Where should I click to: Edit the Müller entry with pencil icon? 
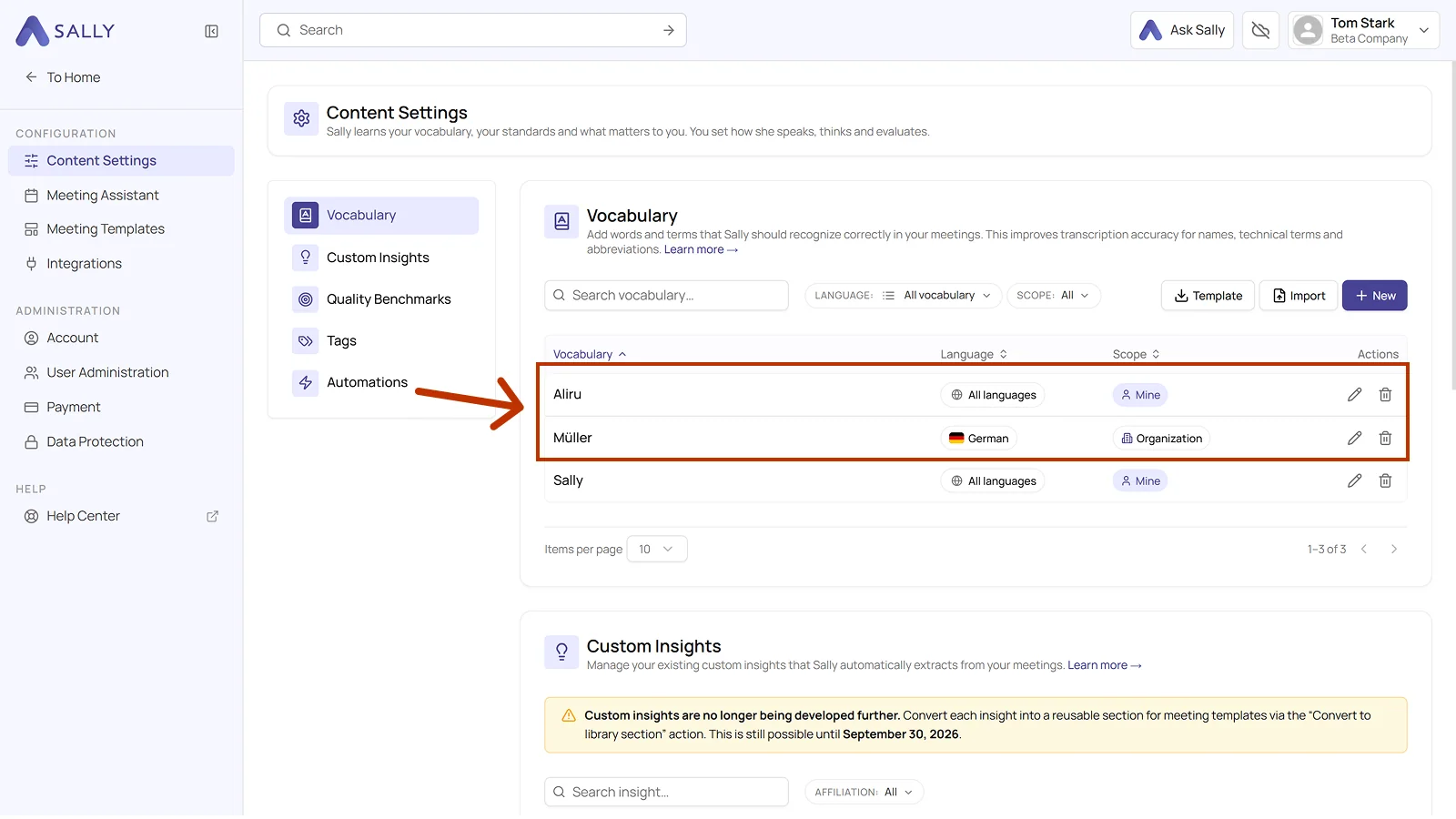pyautogui.click(x=1354, y=438)
